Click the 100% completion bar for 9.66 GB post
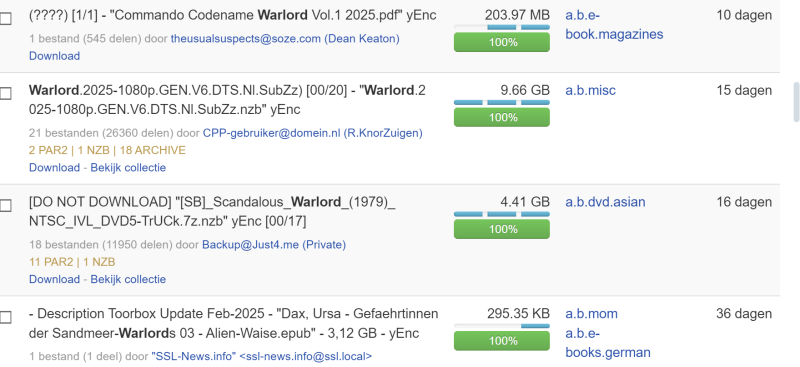Image resolution: width=800 pixels, height=367 pixels. click(502, 117)
